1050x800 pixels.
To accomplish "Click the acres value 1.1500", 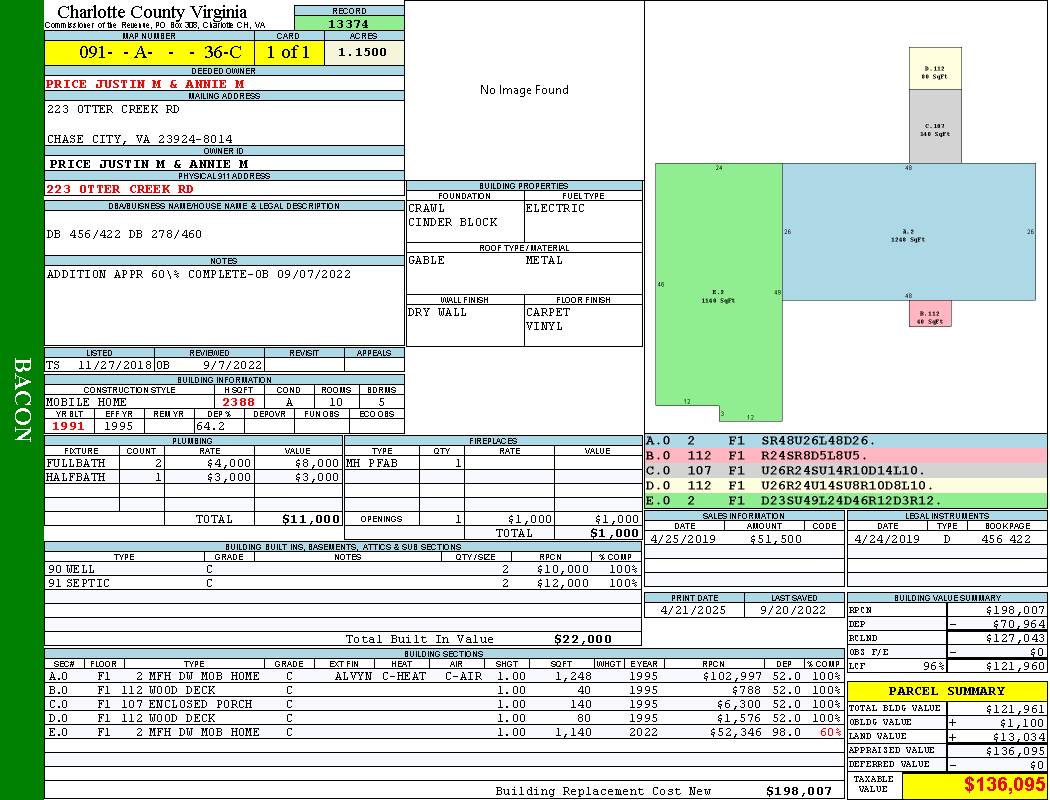I will [362, 52].
